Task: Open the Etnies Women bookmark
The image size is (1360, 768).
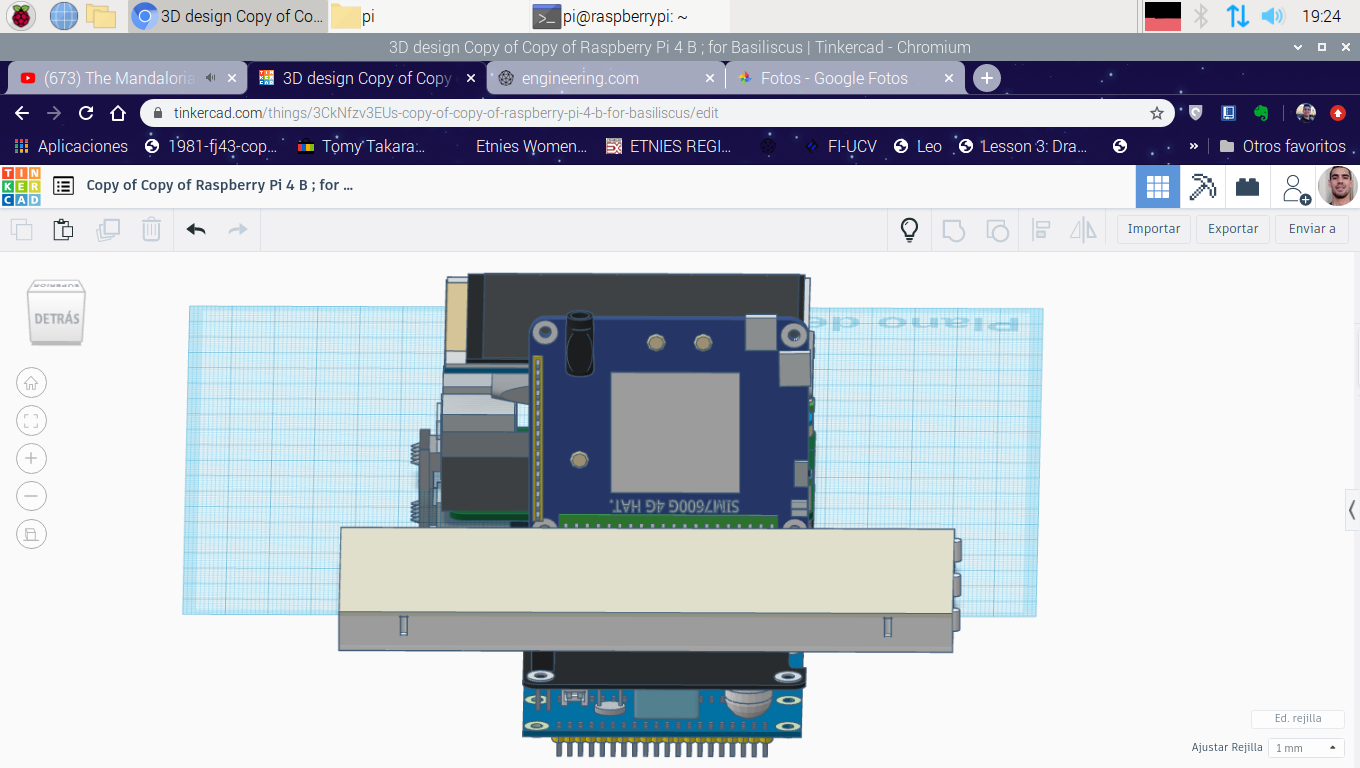Action: point(532,146)
